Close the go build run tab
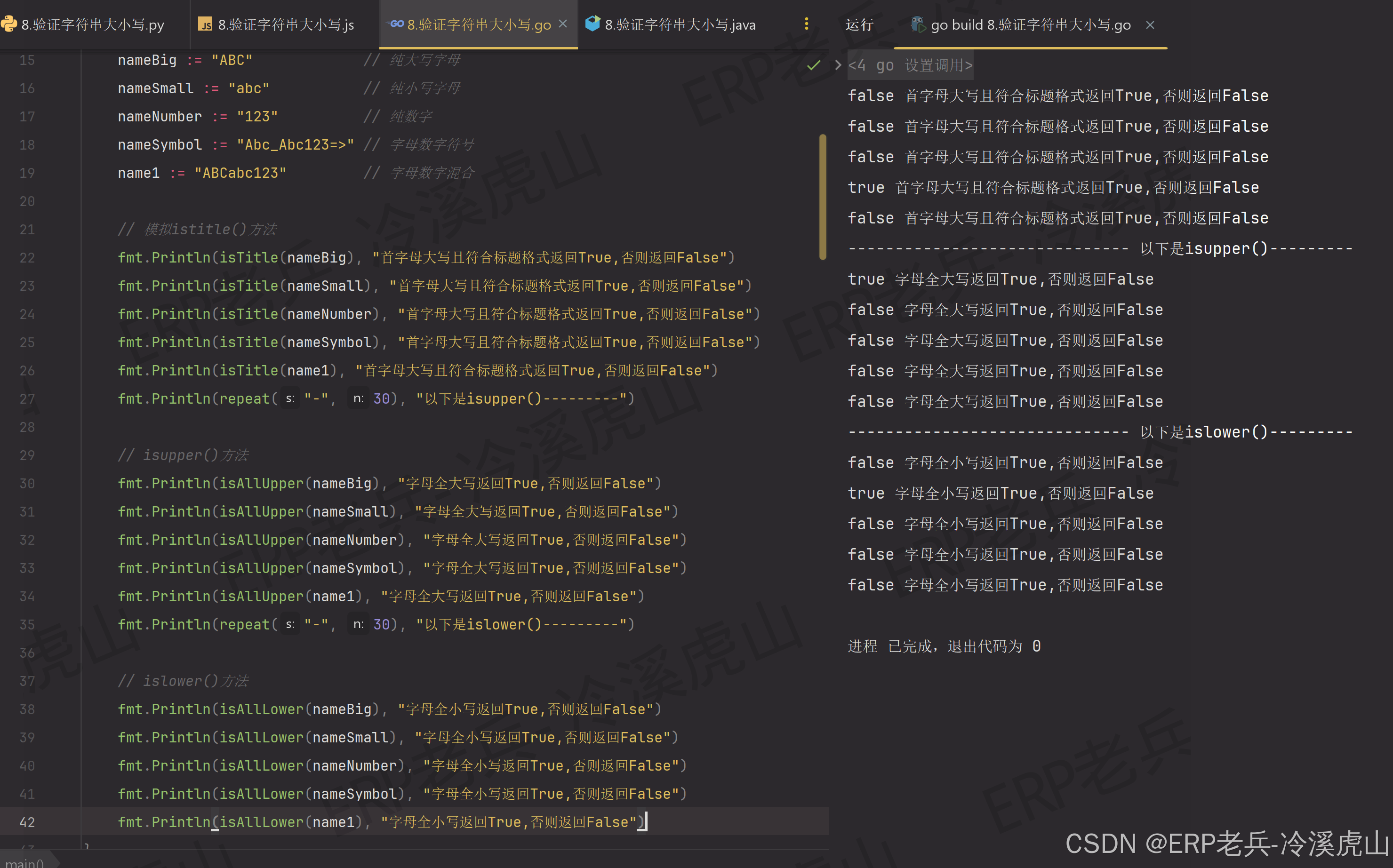The width and height of the screenshot is (1393, 868). [1150, 24]
